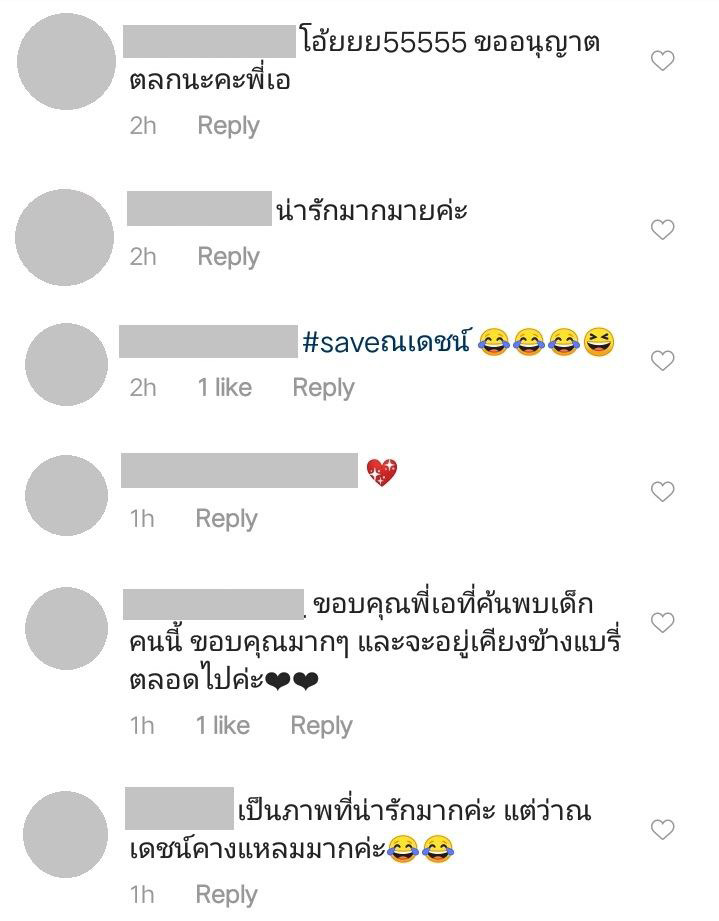Like the comment saying โอ้ยยย55555

click(663, 60)
